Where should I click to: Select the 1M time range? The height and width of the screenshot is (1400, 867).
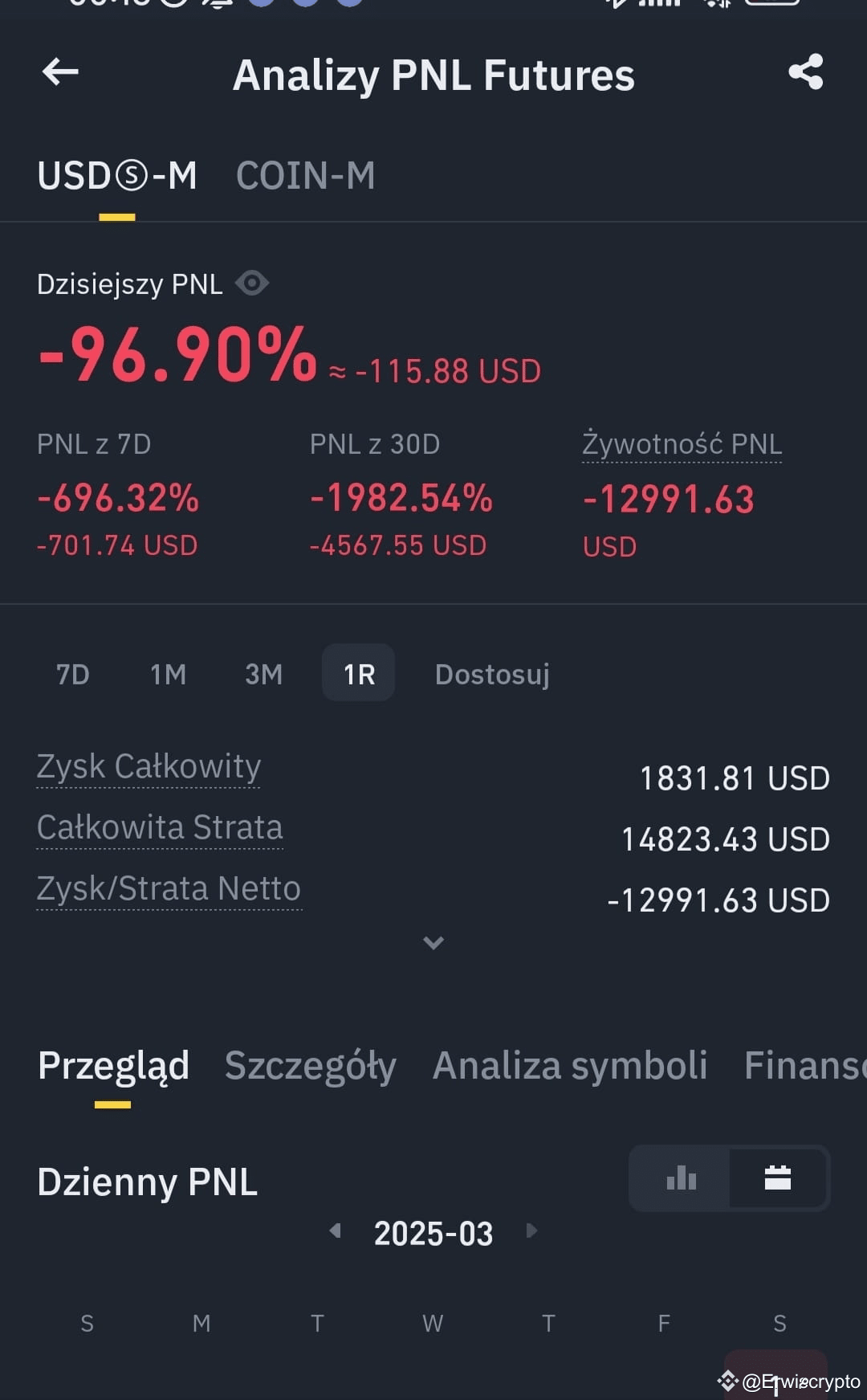point(168,674)
